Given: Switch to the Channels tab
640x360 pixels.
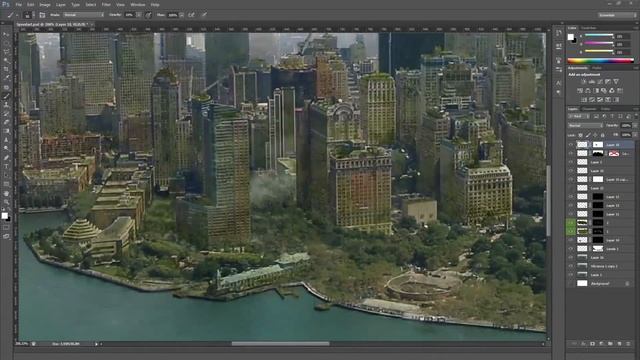Looking at the screenshot, I should click(x=589, y=109).
